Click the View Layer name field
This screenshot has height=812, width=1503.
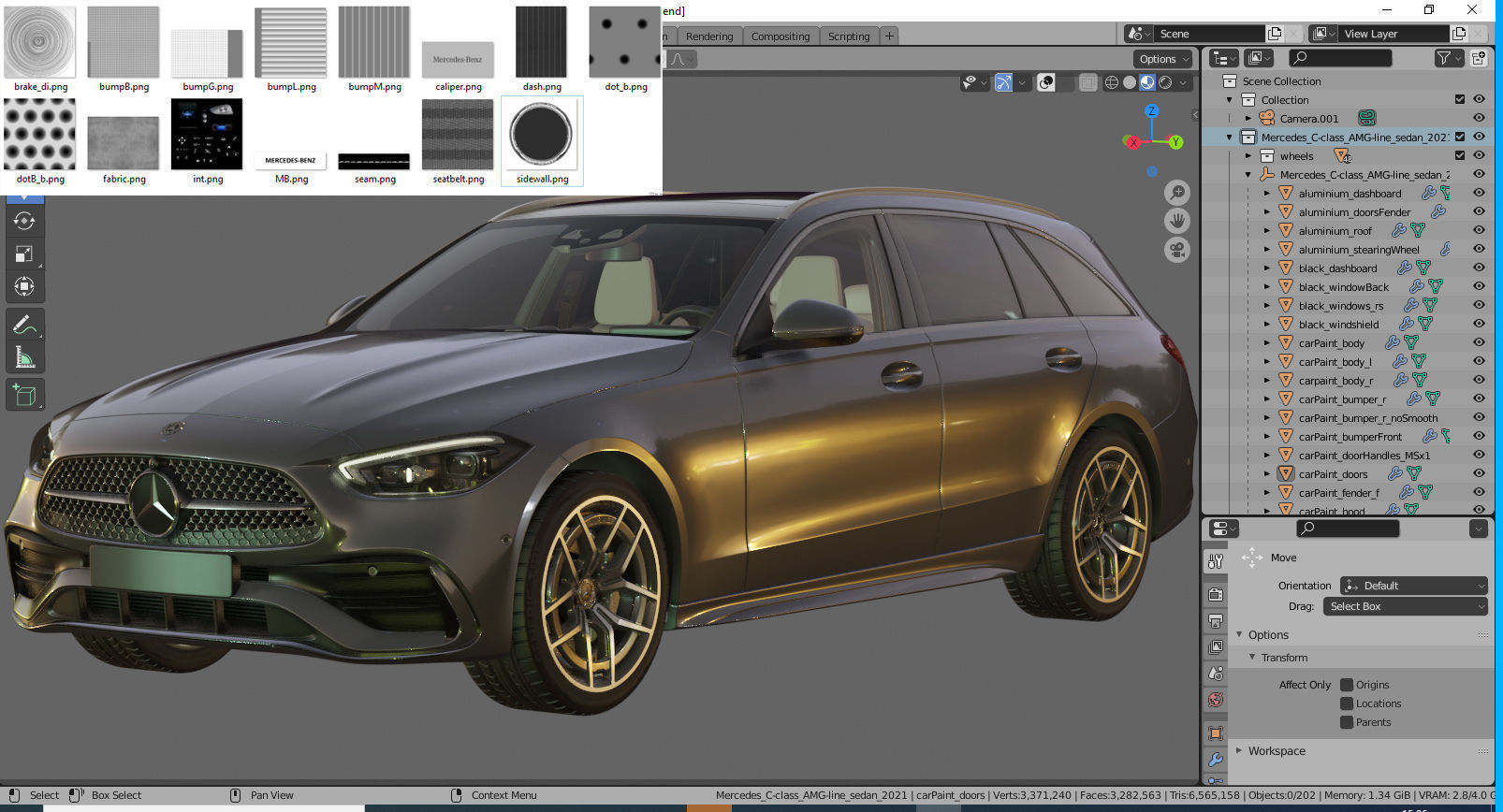[1394, 34]
